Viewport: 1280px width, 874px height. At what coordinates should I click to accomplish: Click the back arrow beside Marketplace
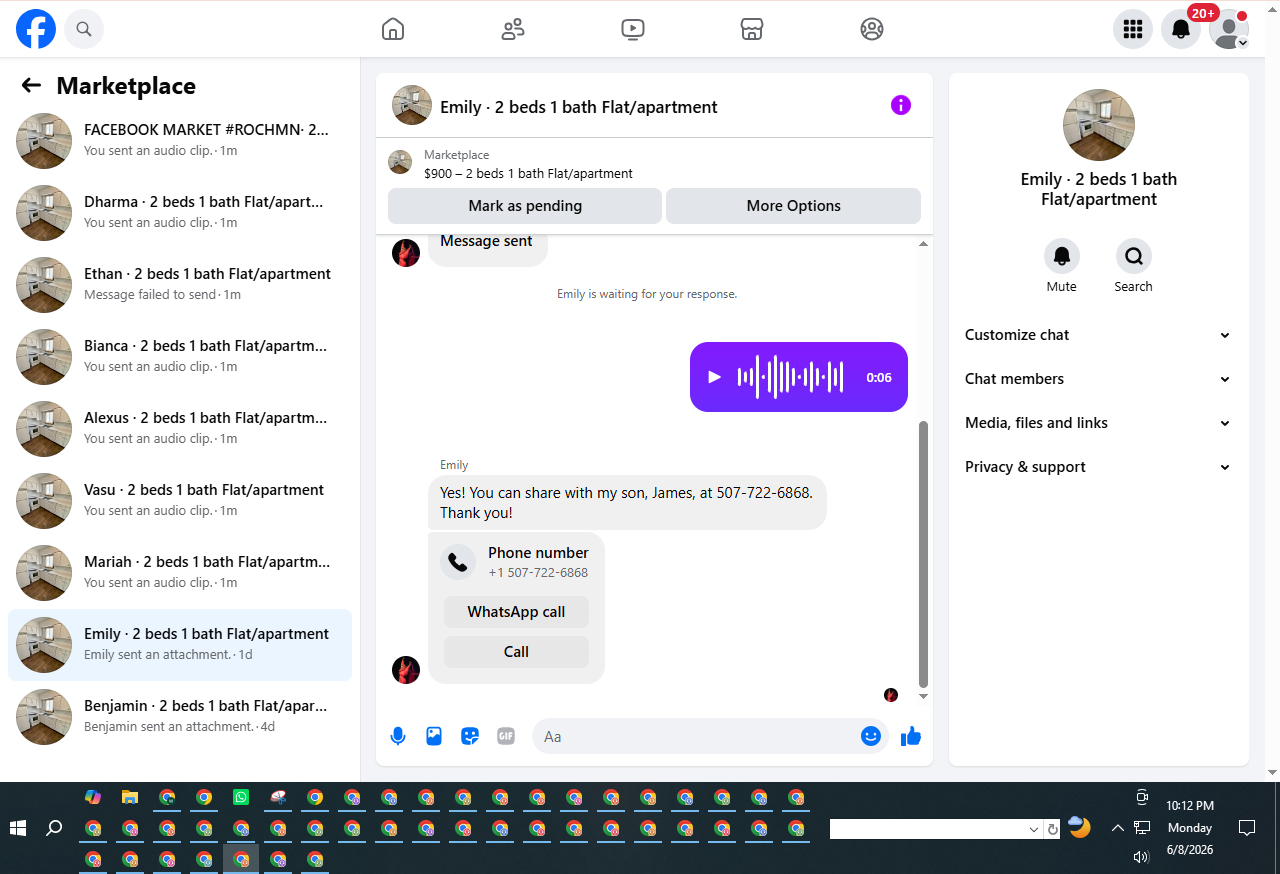point(31,86)
